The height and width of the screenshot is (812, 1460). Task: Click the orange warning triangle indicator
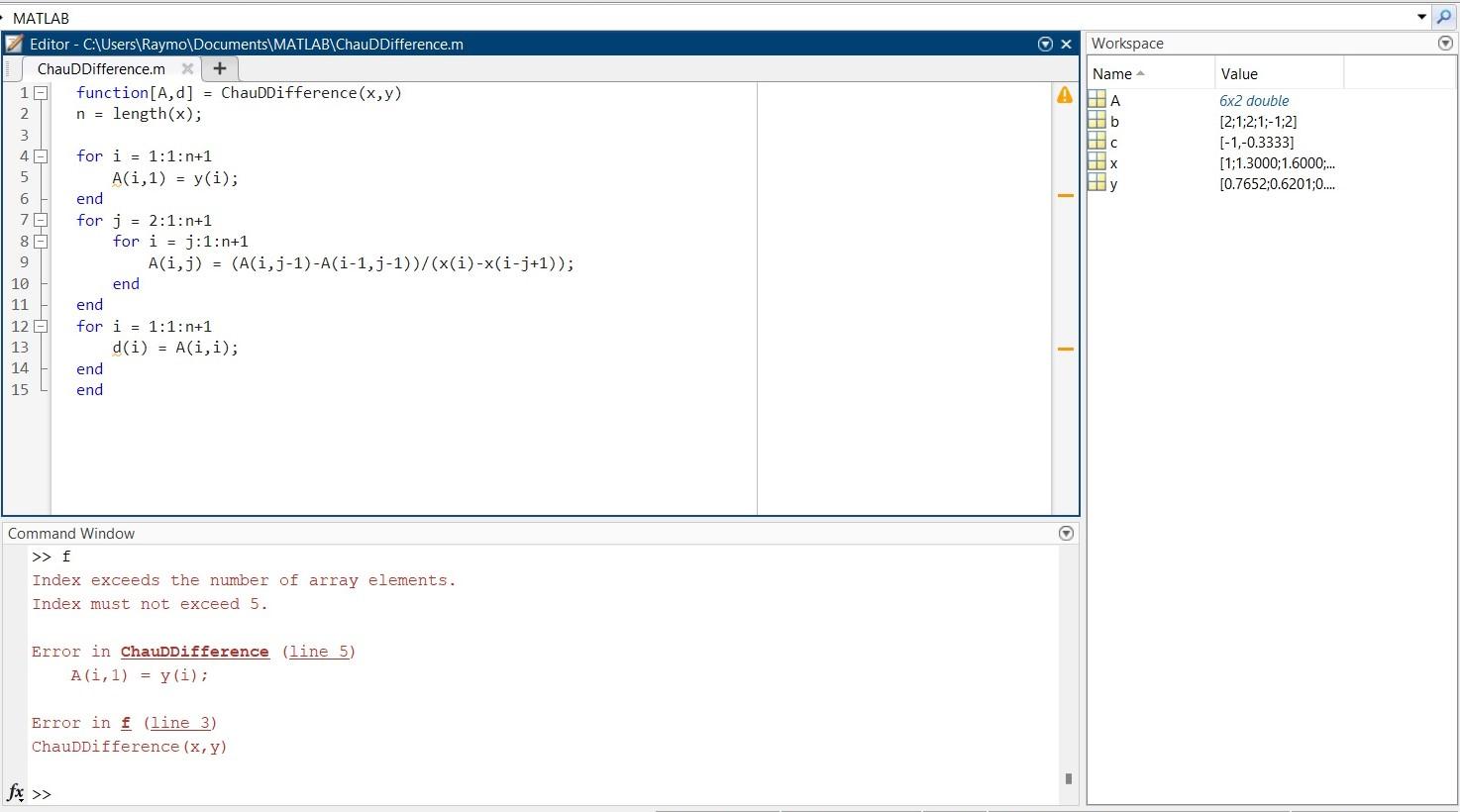(x=1065, y=95)
